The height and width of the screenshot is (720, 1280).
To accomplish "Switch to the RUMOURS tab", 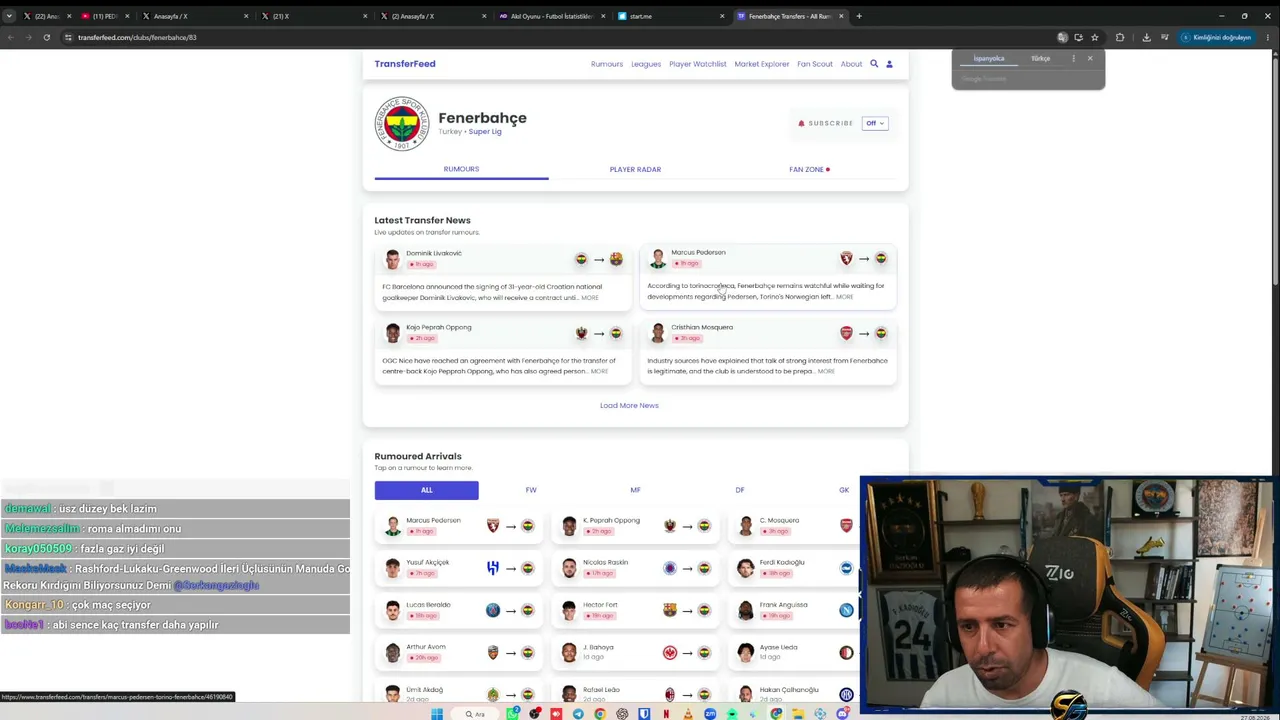I will pos(461,169).
